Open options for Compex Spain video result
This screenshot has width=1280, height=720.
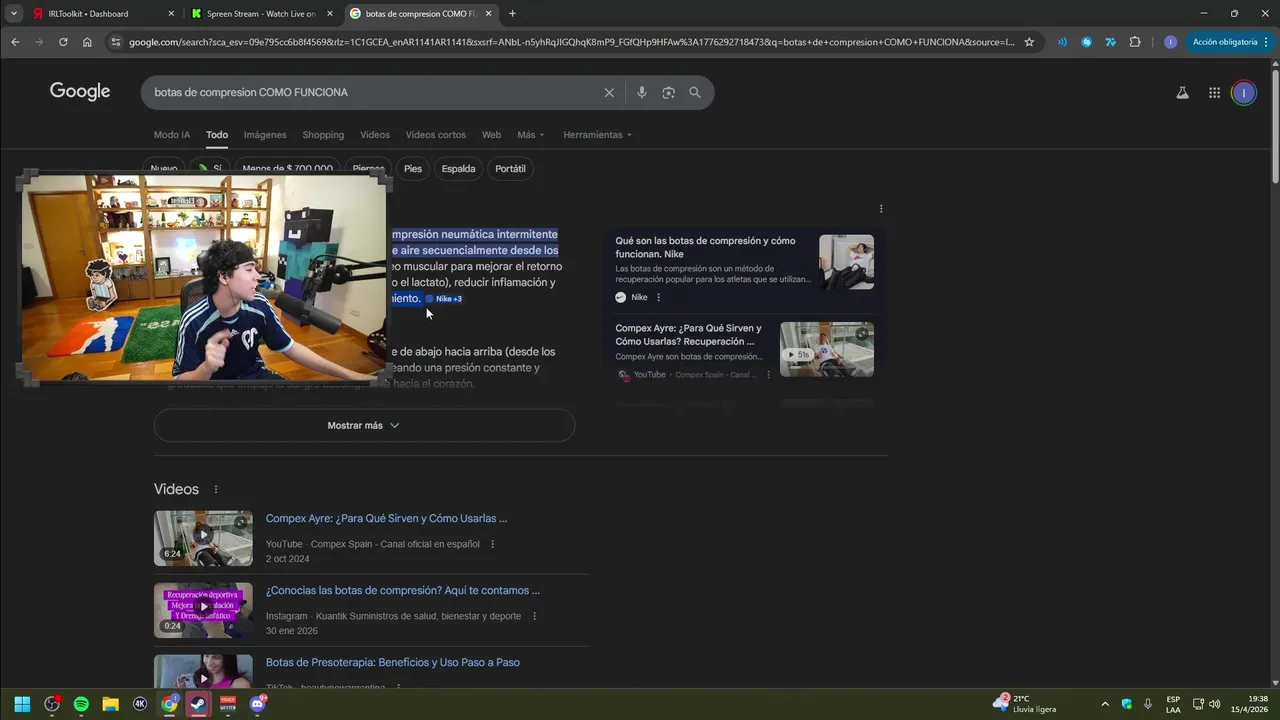pyautogui.click(x=493, y=544)
